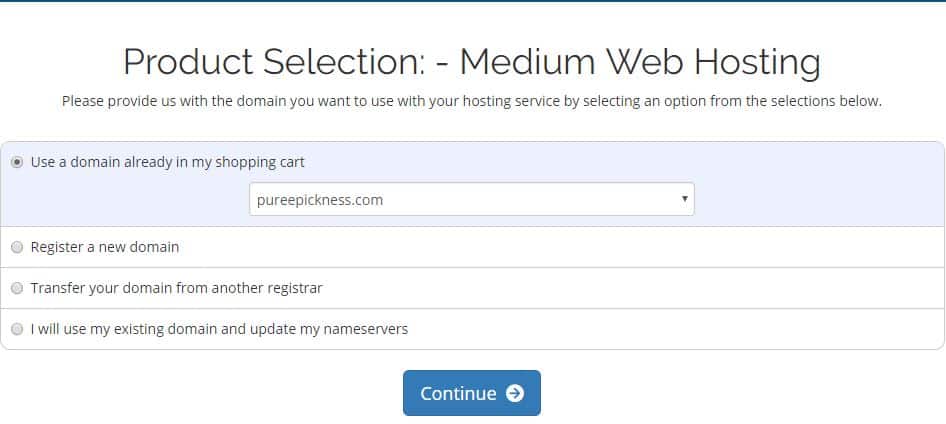Select the Transfer your domain radio button
The height and width of the screenshot is (424, 946).
click(x=17, y=288)
